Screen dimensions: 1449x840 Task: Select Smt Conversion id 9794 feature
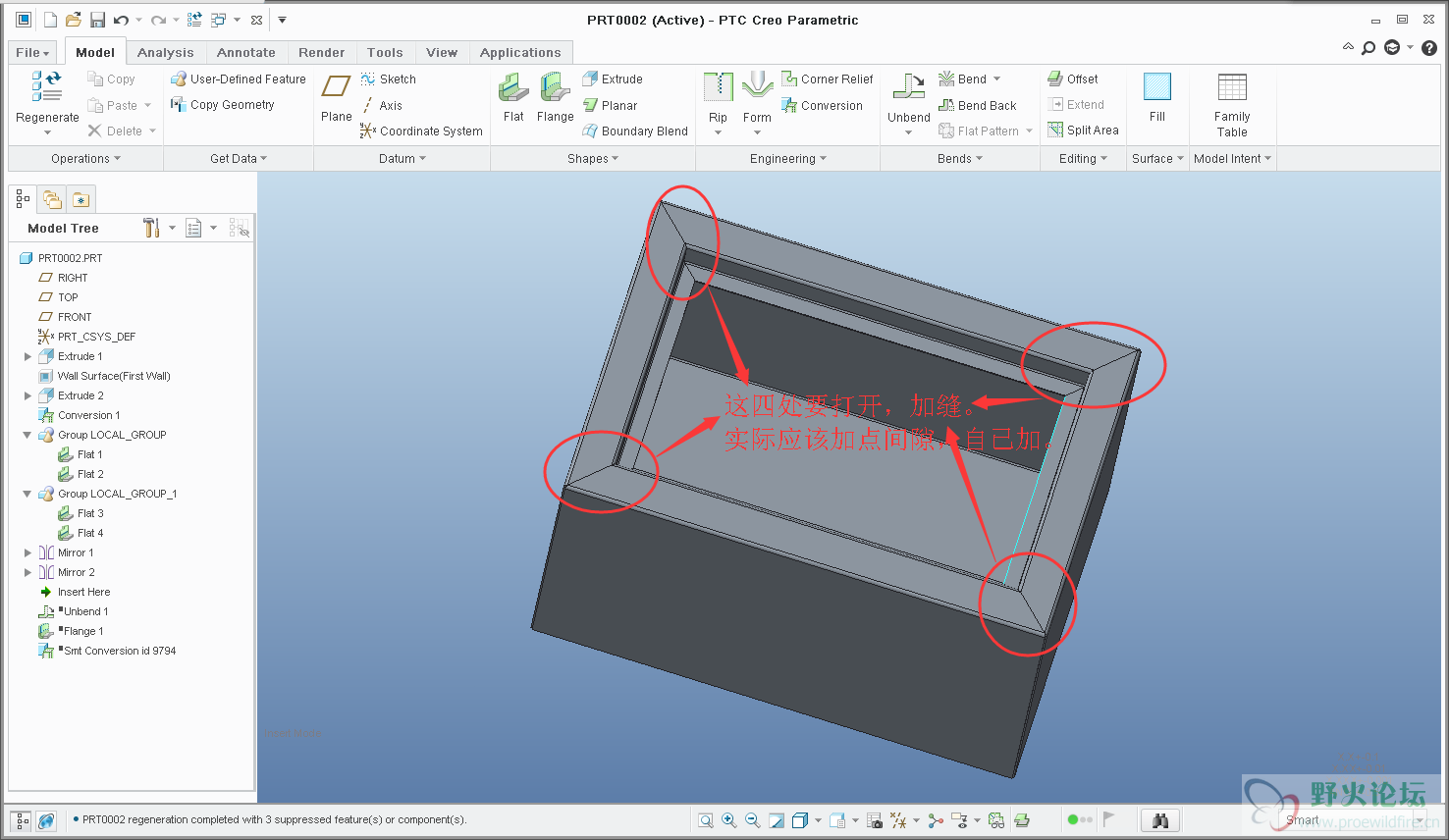[x=108, y=651]
